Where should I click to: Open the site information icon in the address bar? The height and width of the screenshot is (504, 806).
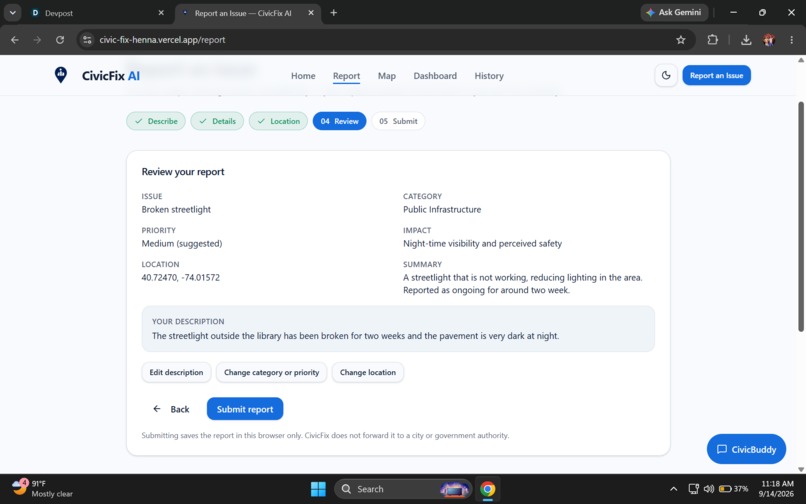[x=87, y=40]
